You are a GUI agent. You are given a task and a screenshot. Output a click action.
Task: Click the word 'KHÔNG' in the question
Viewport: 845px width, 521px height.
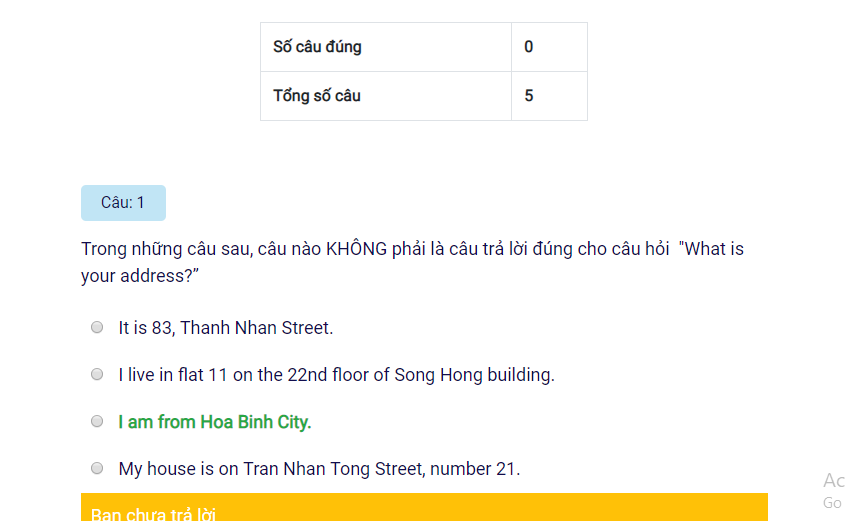pos(356,249)
